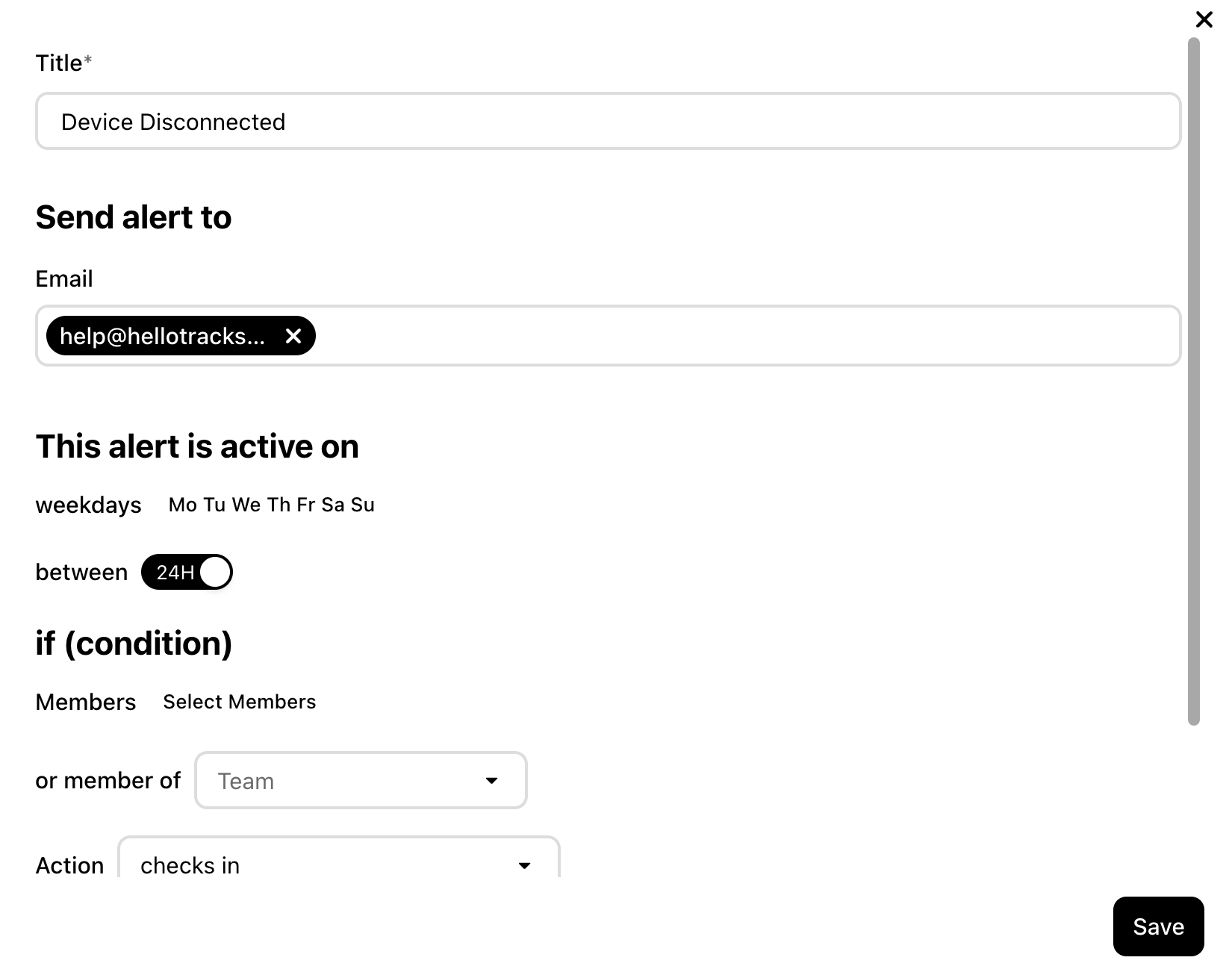Viewport: 1232px width, 975px height.
Task: Toggle Saturday (Sa) weekday
Action: click(x=333, y=505)
